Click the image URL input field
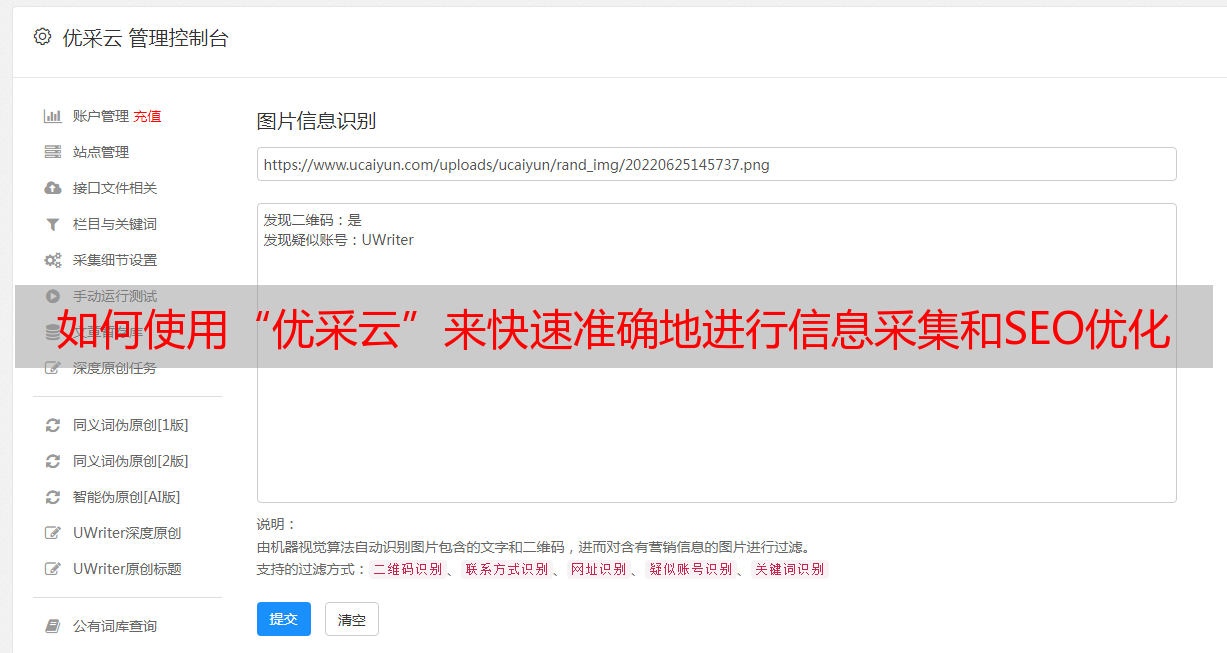Screen dimensions: 1227x653 [x=716, y=164]
